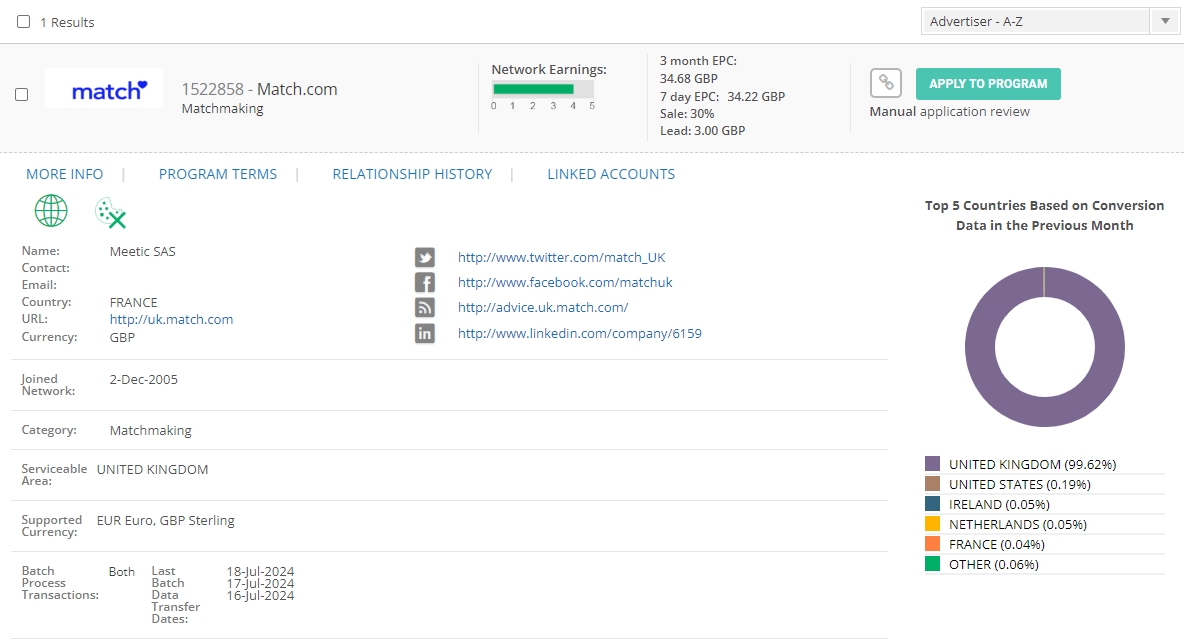The height and width of the screenshot is (643, 1184).
Task: Click the '2-Dec-2005' joined date
Action: click(x=143, y=380)
